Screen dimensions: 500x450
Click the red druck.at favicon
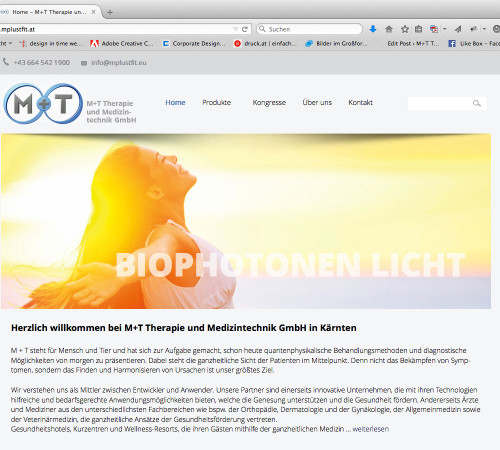click(237, 44)
